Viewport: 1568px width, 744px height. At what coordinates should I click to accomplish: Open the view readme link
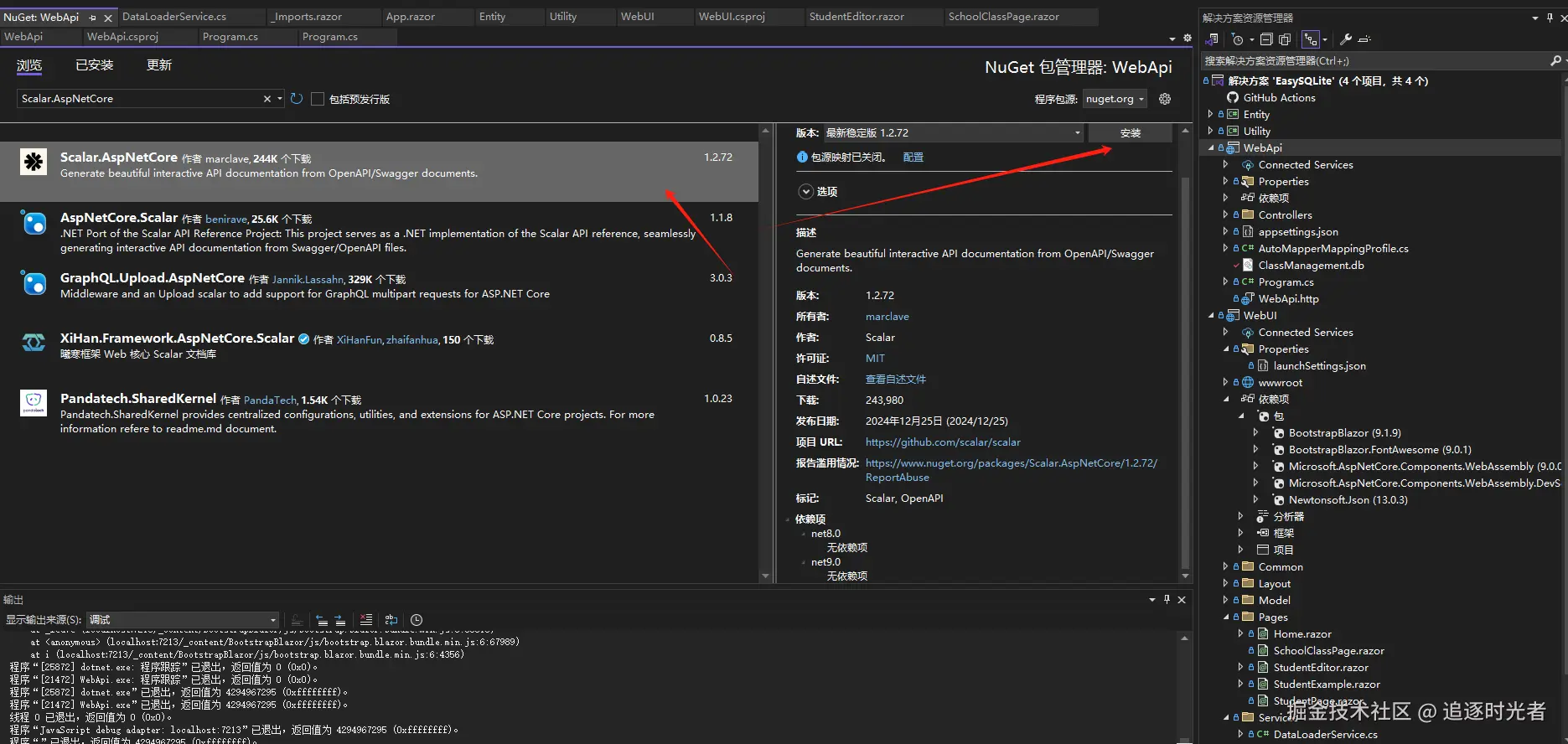coord(896,380)
